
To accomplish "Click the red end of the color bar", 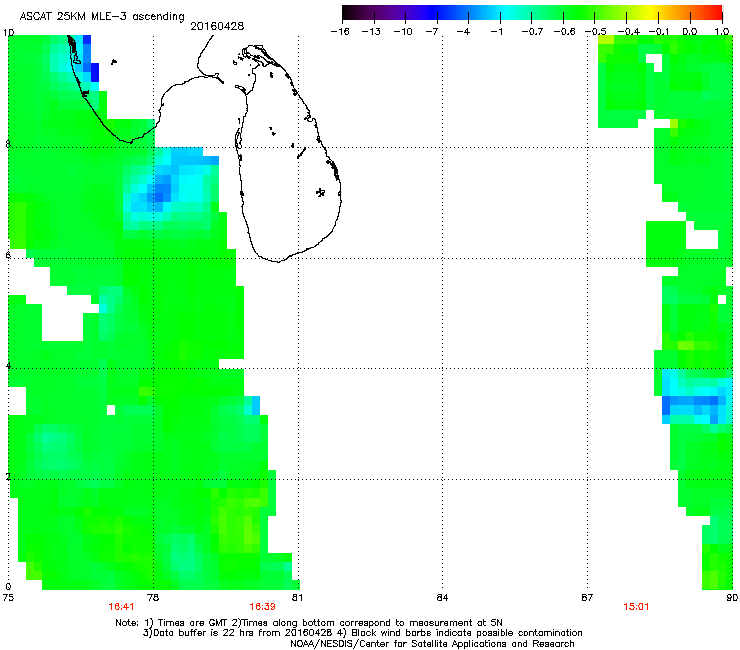I will [716, 12].
